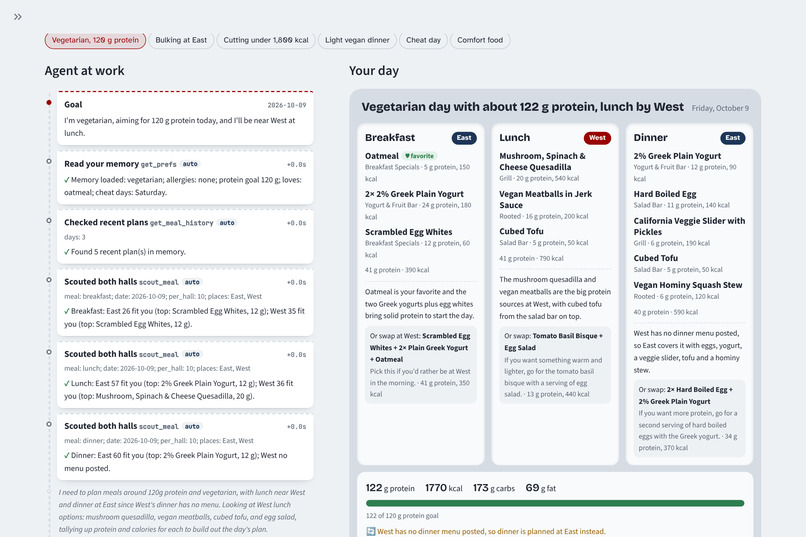Select the 'Cheat day' chip
806x537 pixels.
click(423, 40)
